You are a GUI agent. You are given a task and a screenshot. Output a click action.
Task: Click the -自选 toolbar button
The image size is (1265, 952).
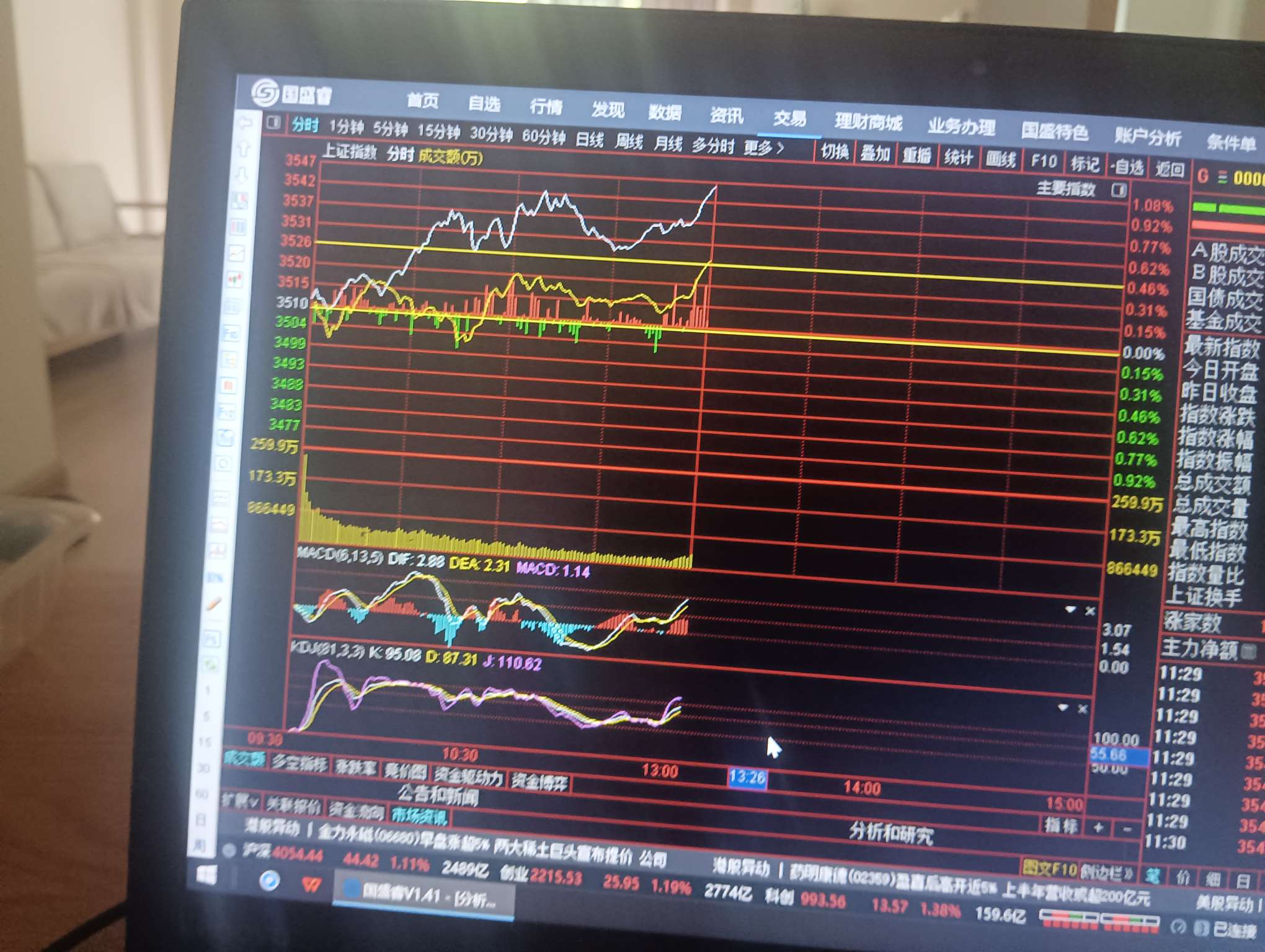pyautogui.click(x=1126, y=166)
